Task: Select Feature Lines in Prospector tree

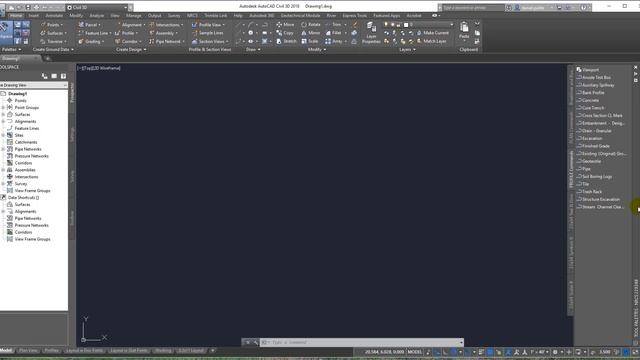Action: pos(27,129)
